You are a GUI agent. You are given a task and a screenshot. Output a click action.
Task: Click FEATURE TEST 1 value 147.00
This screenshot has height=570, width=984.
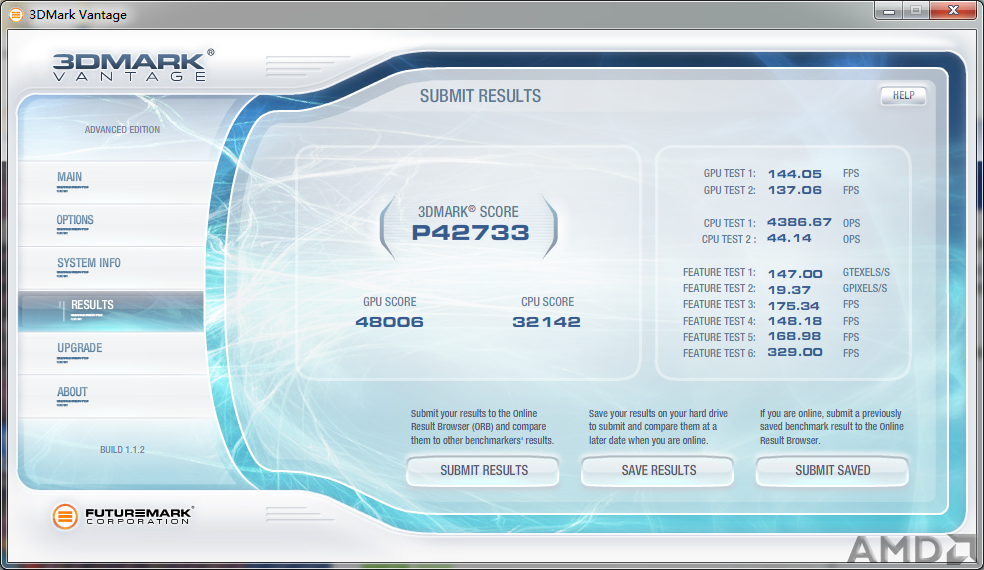pos(794,274)
